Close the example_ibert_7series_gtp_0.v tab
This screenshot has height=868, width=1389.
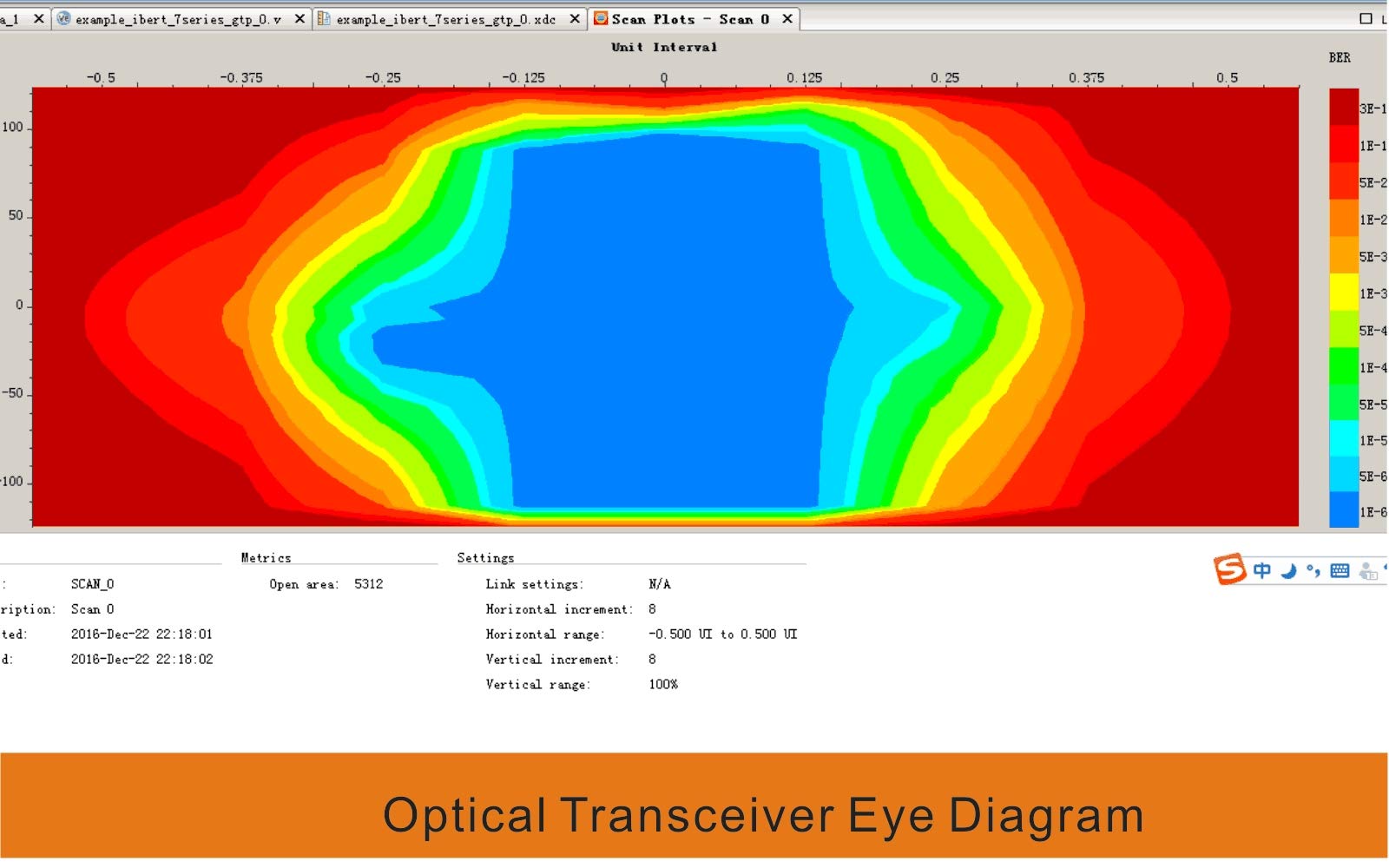(300, 19)
